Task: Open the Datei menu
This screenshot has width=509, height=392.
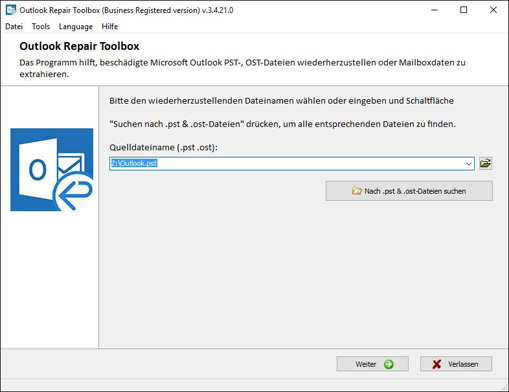Action: (x=14, y=26)
